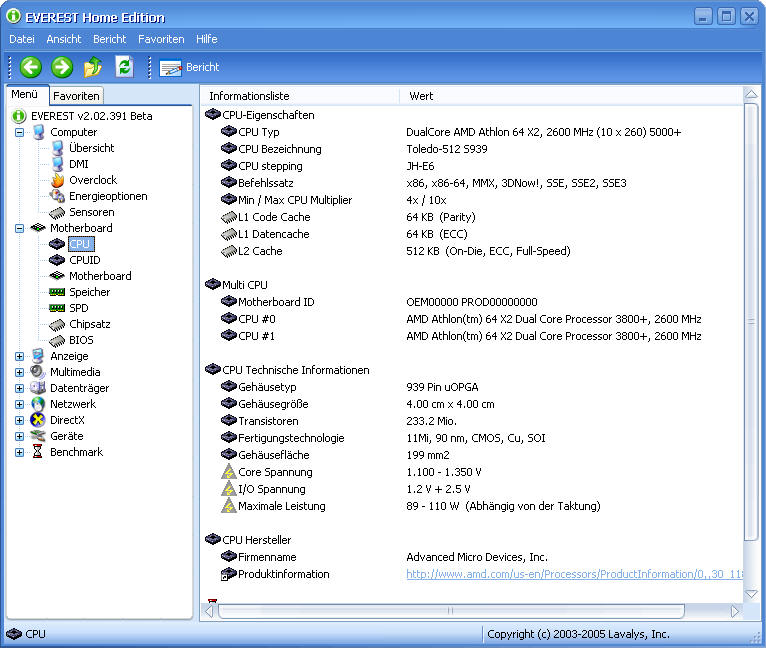
Task: Click the EVEREST title bar app icon
Action: [x=14, y=16]
